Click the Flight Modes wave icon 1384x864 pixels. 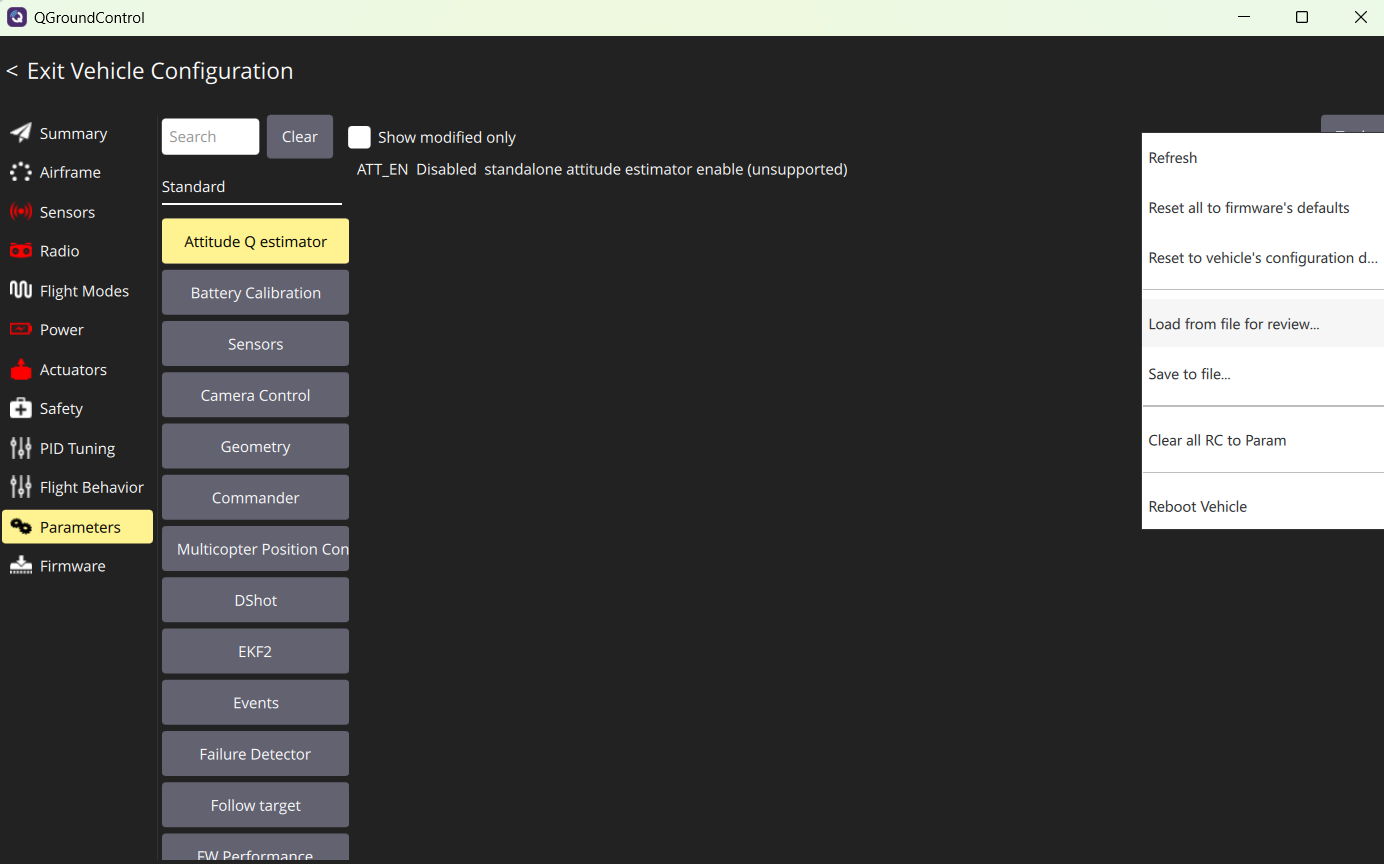[20, 290]
